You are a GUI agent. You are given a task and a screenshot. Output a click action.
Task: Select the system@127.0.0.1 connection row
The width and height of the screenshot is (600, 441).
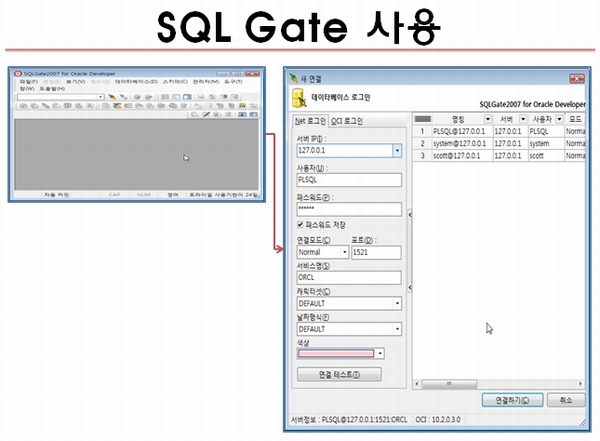[x=499, y=144]
